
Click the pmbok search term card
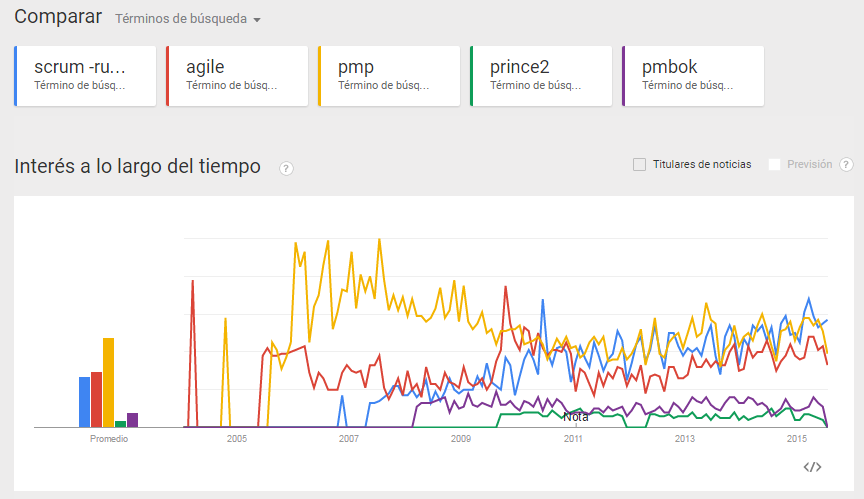coord(694,75)
